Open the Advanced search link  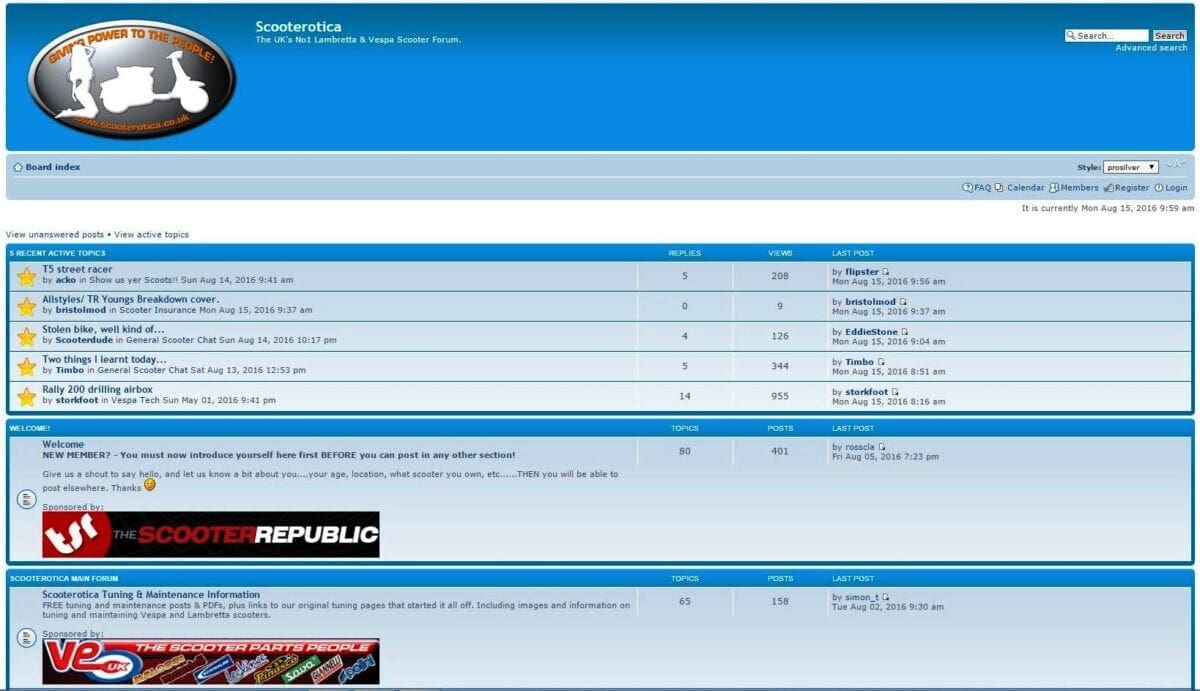[1151, 48]
